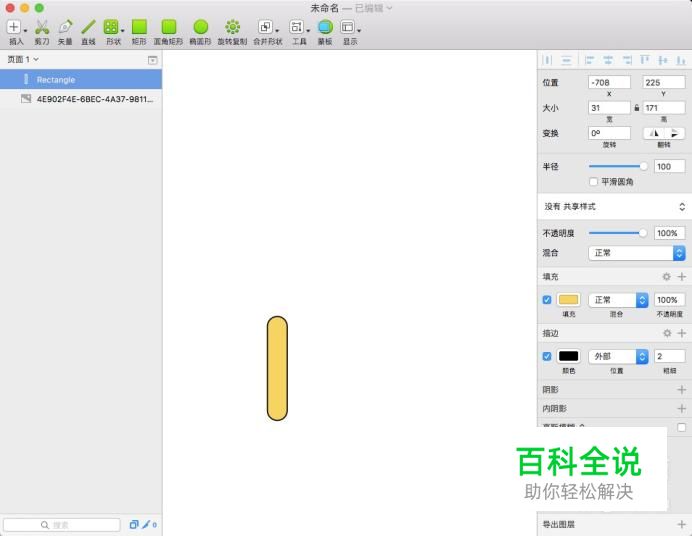Expand the 页面 1 pages dropdown
The height and width of the screenshot is (536, 692).
(23, 59)
